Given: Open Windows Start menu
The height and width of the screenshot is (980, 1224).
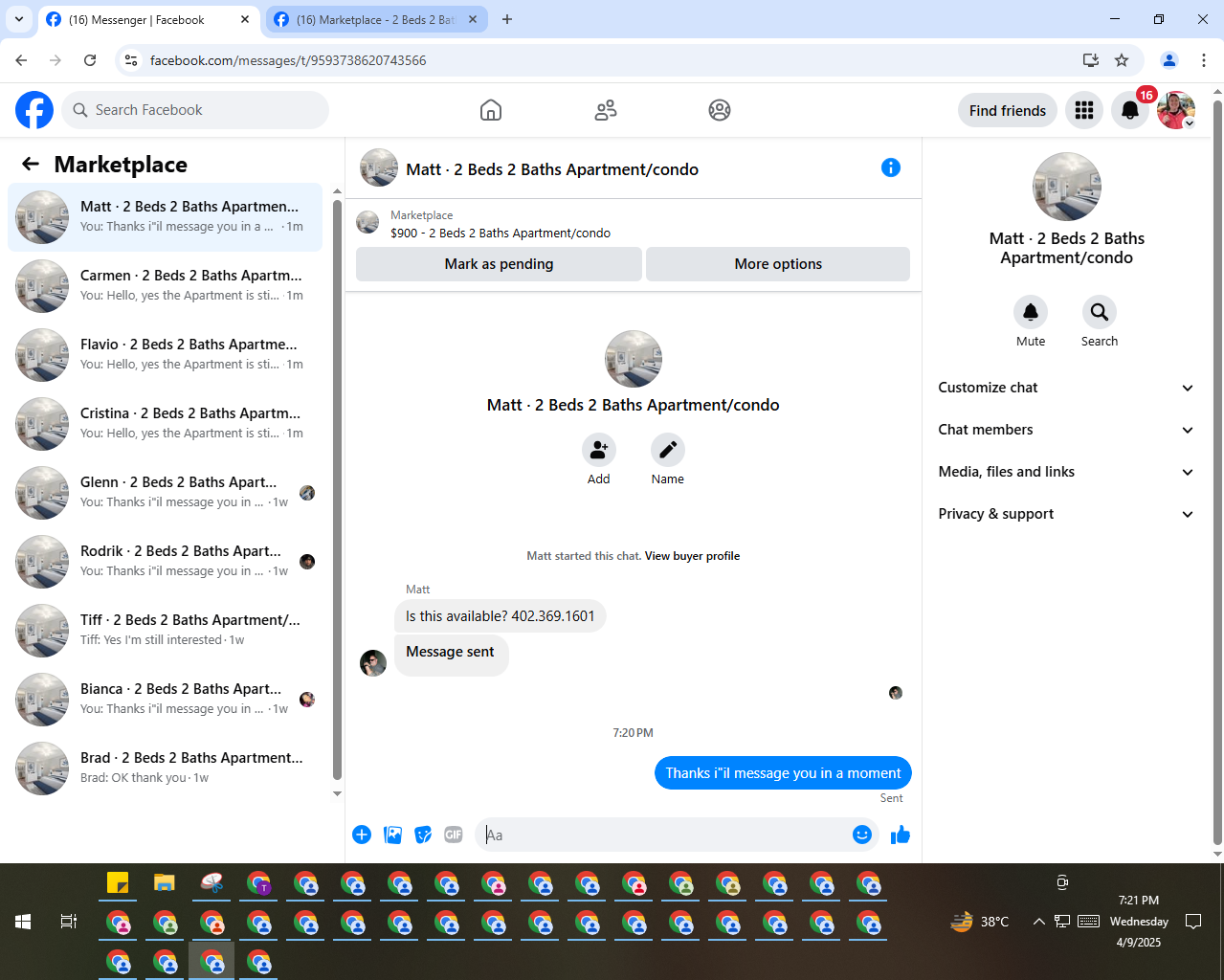Looking at the screenshot, I should tap(23, 922).
